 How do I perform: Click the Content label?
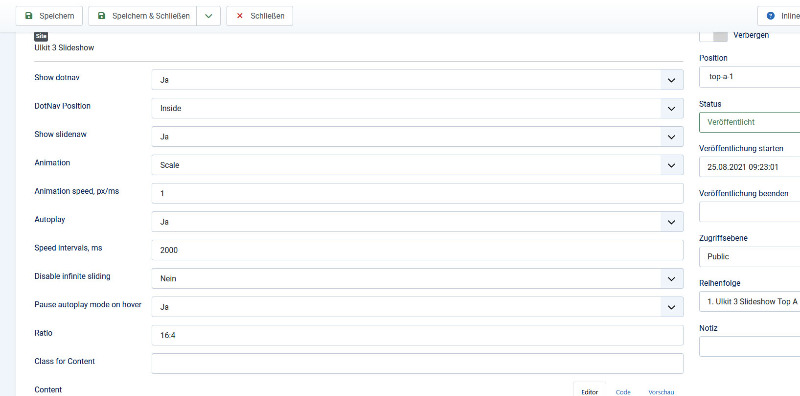(48, 389)
